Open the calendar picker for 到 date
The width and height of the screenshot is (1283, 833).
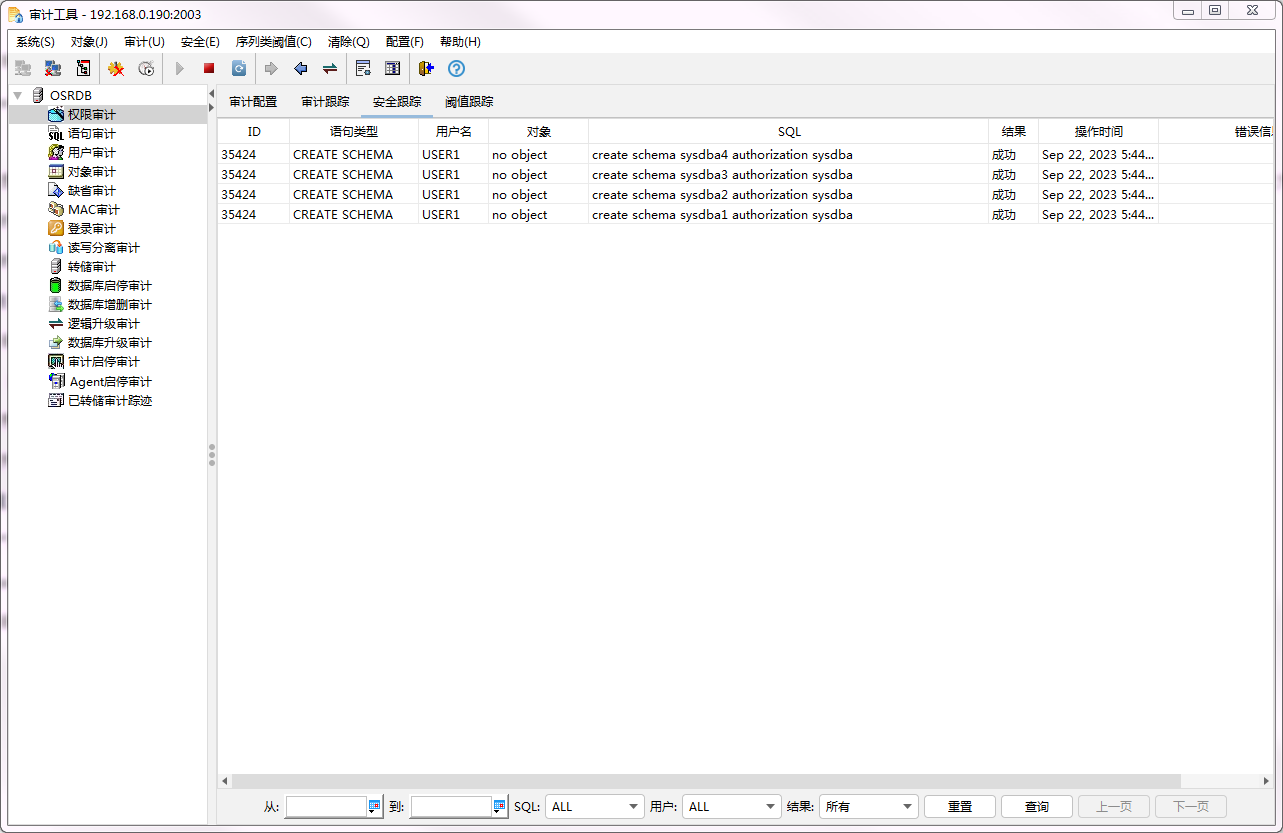[x=499, y=806]
